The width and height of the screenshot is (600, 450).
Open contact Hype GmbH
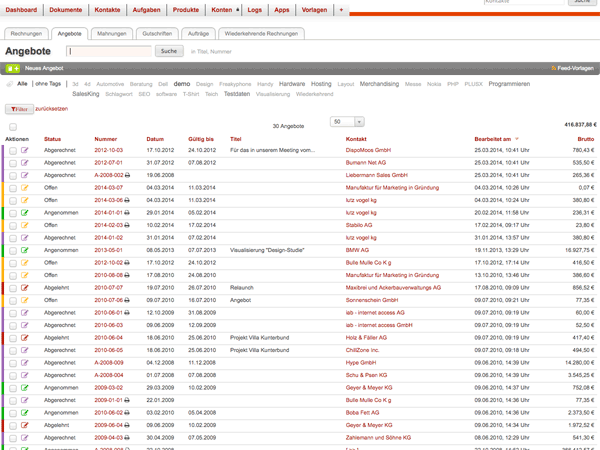(x=361, y=363)
